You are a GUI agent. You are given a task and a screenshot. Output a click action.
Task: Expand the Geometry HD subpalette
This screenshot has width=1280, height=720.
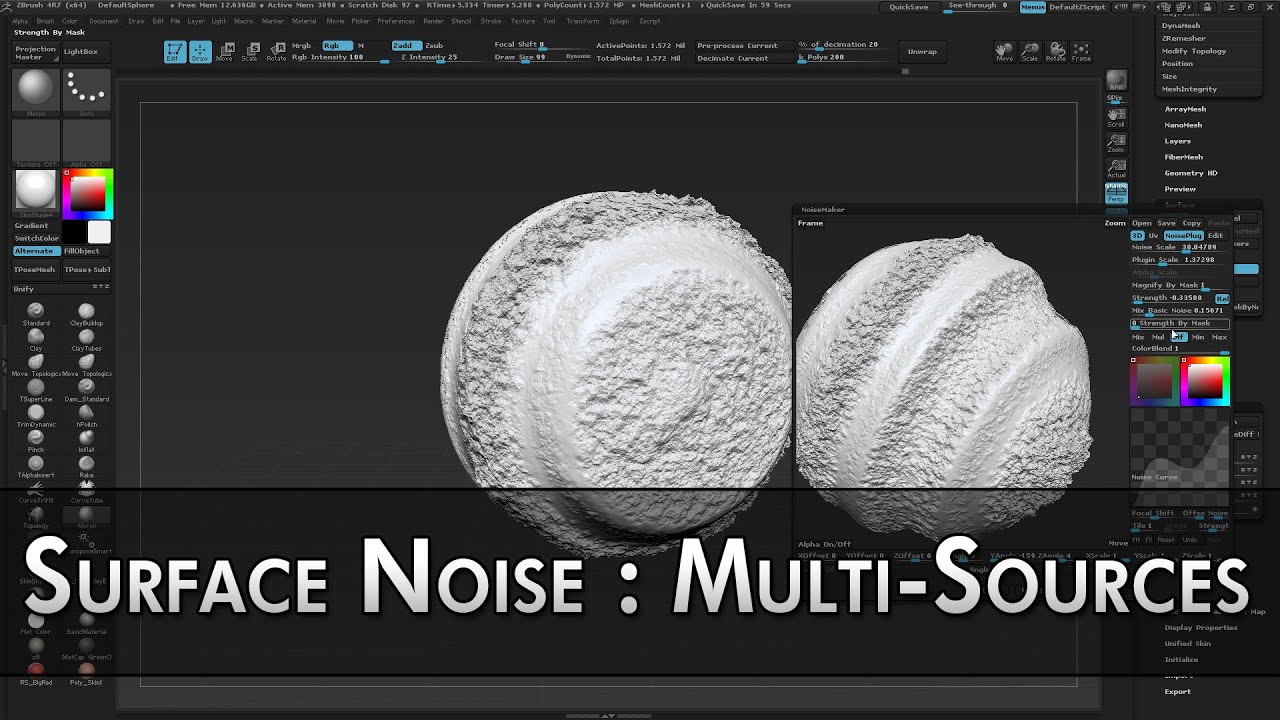tap(1190, 173)
